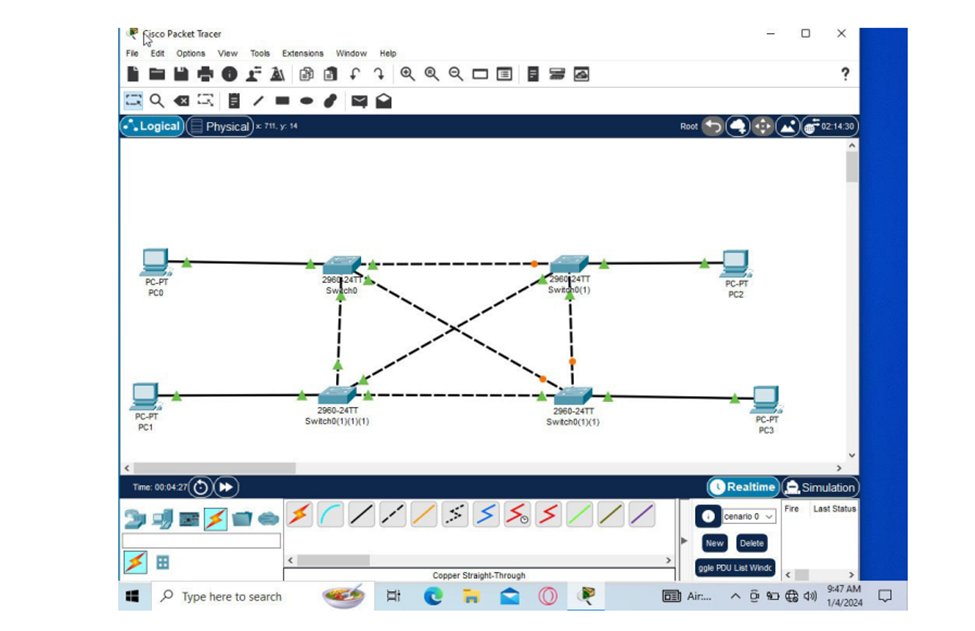This screenshot has width=975, height=631.
Task: Open the View menu
Action: (228, 53)
